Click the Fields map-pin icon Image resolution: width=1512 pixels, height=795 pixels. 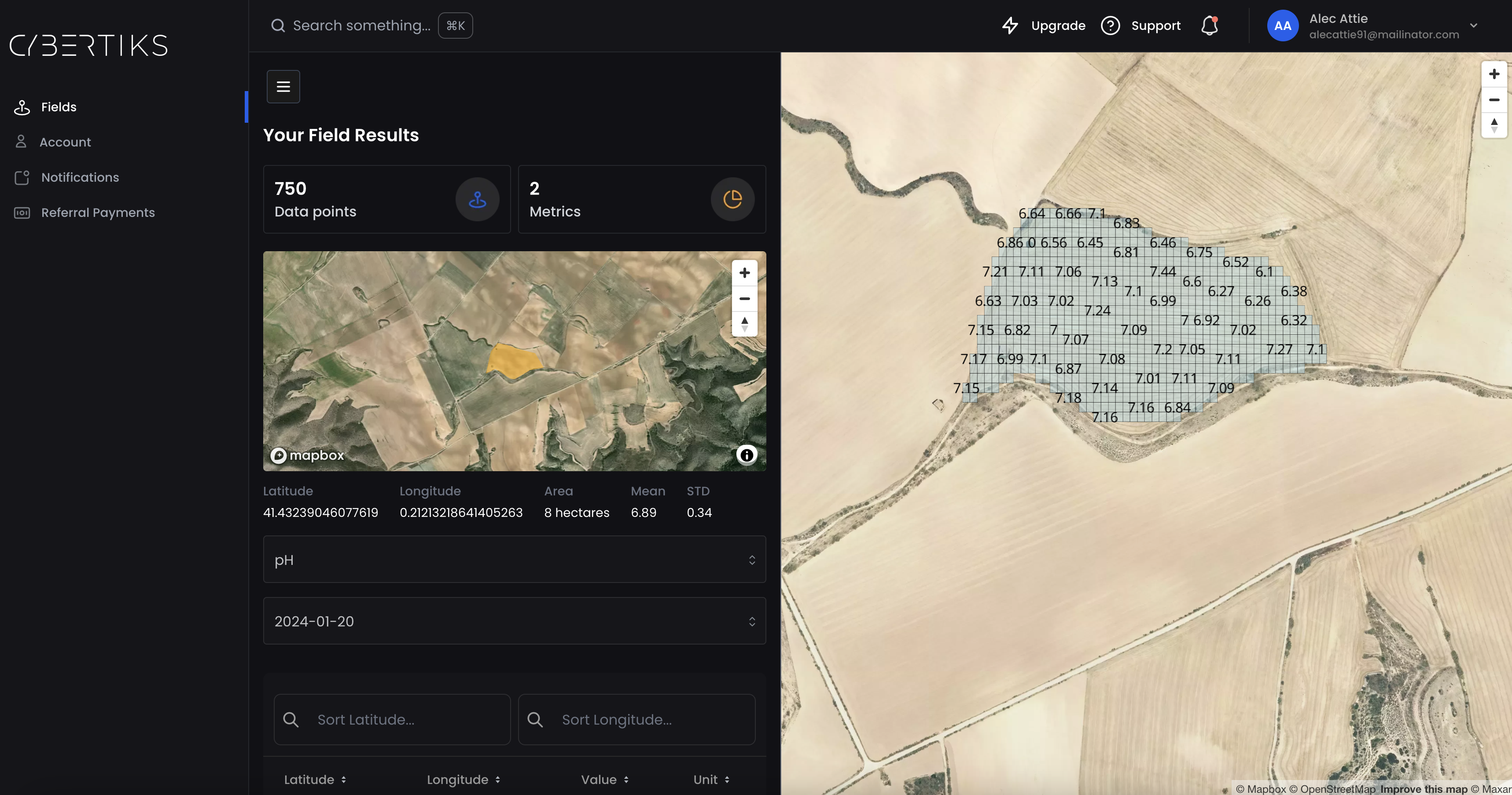pos(22,107)
